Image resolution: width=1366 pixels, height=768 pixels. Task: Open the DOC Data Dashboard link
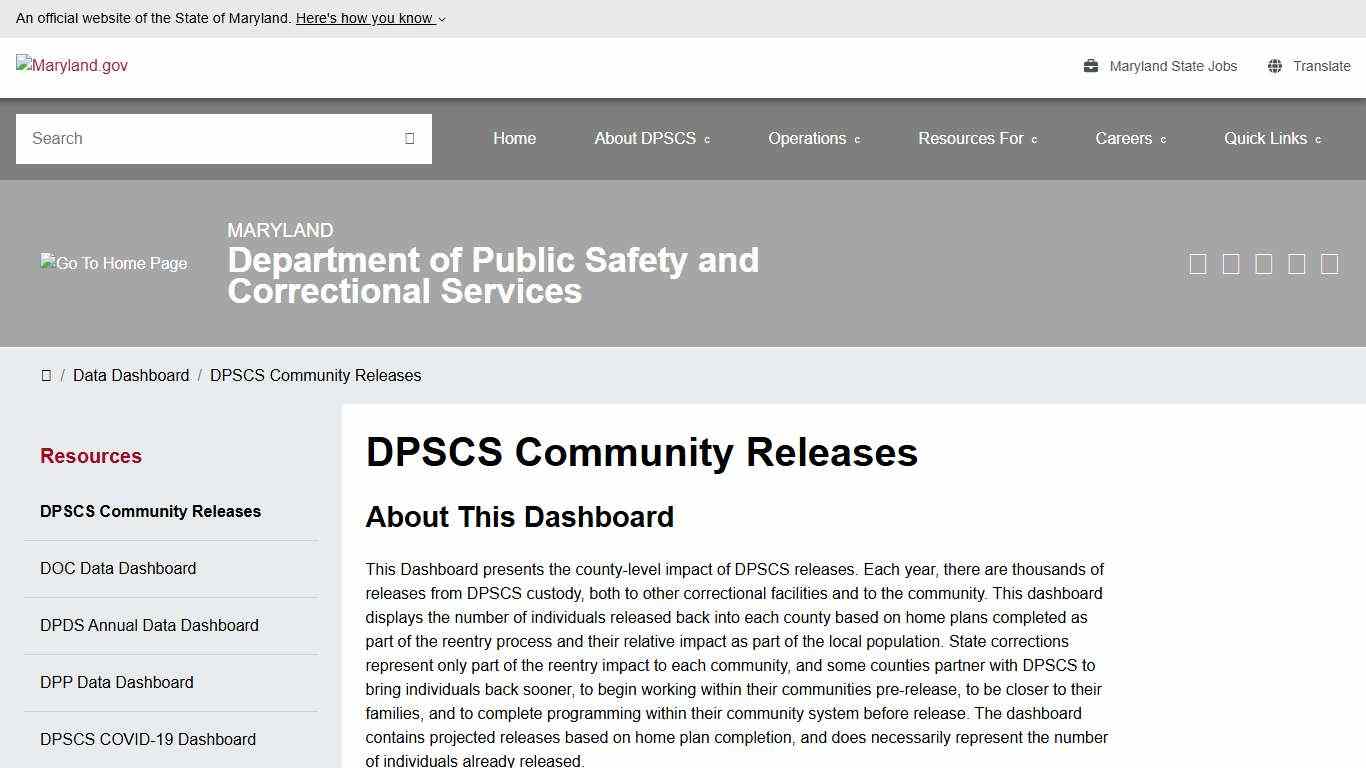(118, 568)
